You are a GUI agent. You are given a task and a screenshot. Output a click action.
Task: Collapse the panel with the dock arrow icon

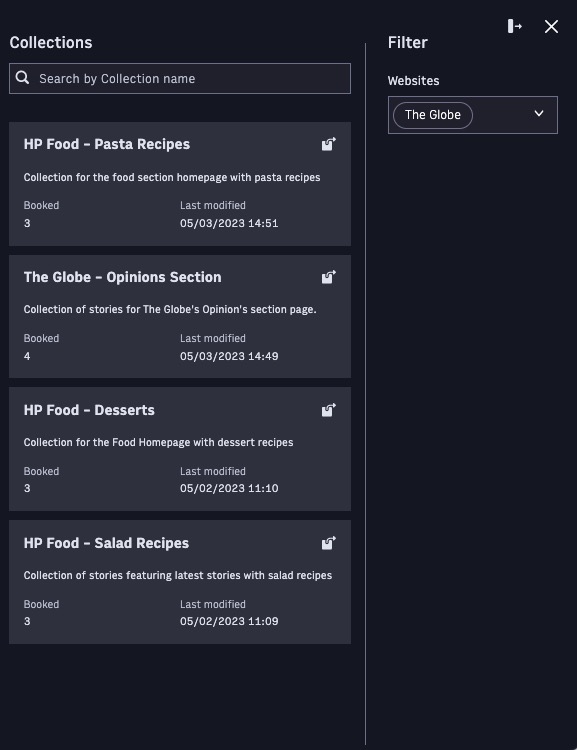(515, 26)
